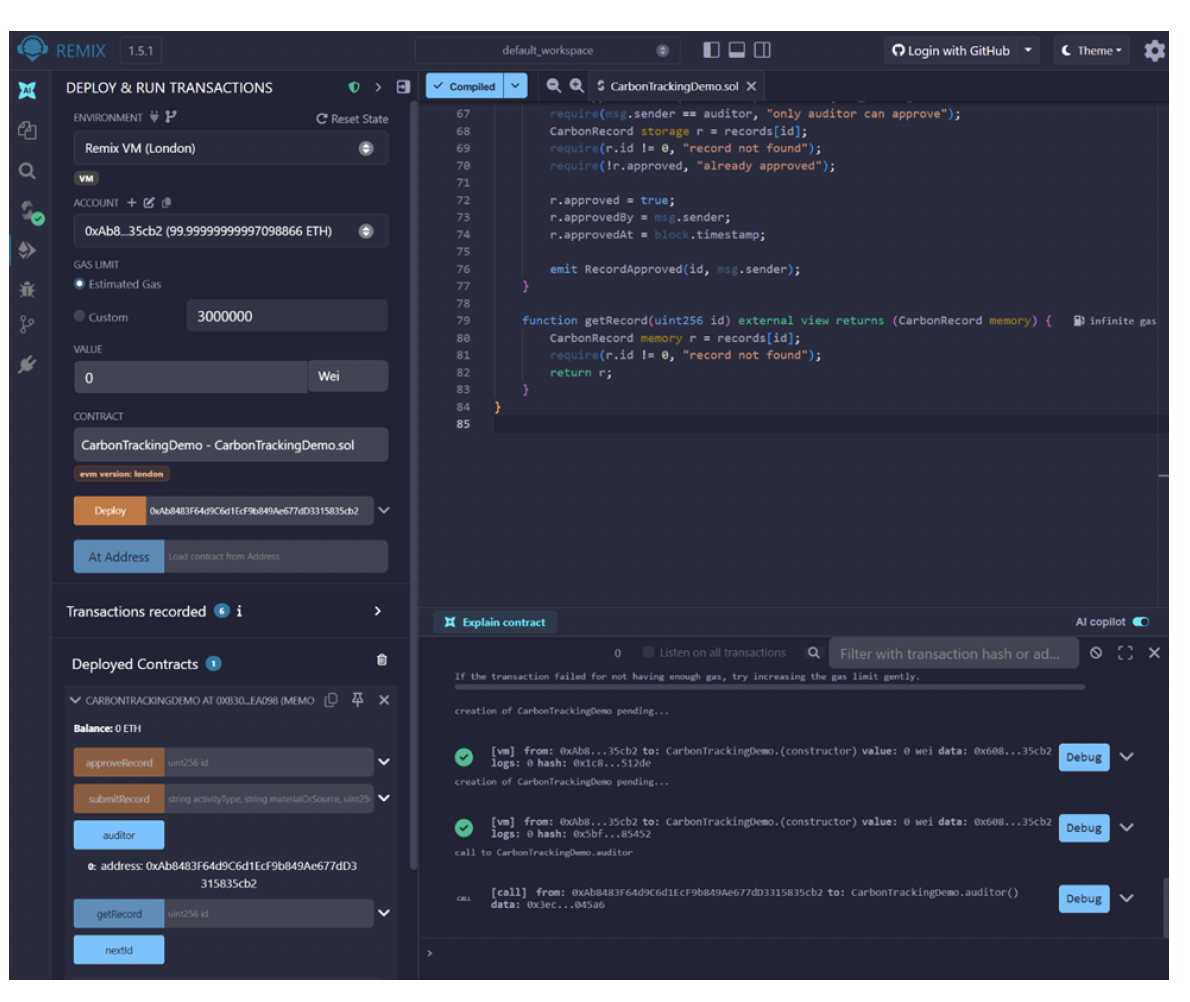Select the Estimated Gas radio option
The image size is (1190, 1002).
coord(79,284)
